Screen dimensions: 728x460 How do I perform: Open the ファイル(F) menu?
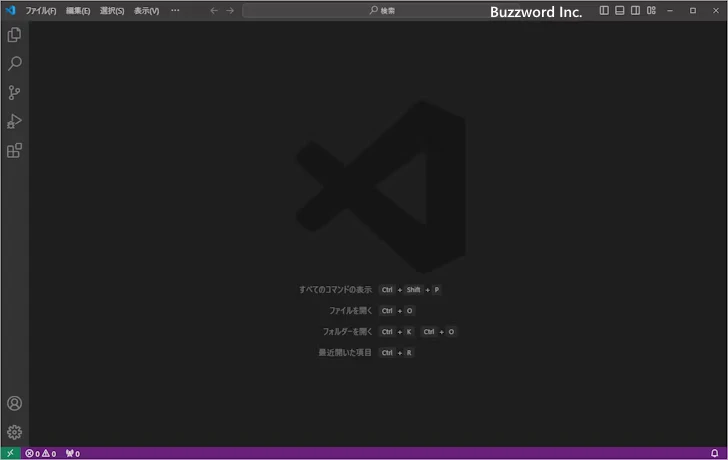pos(41,10)
